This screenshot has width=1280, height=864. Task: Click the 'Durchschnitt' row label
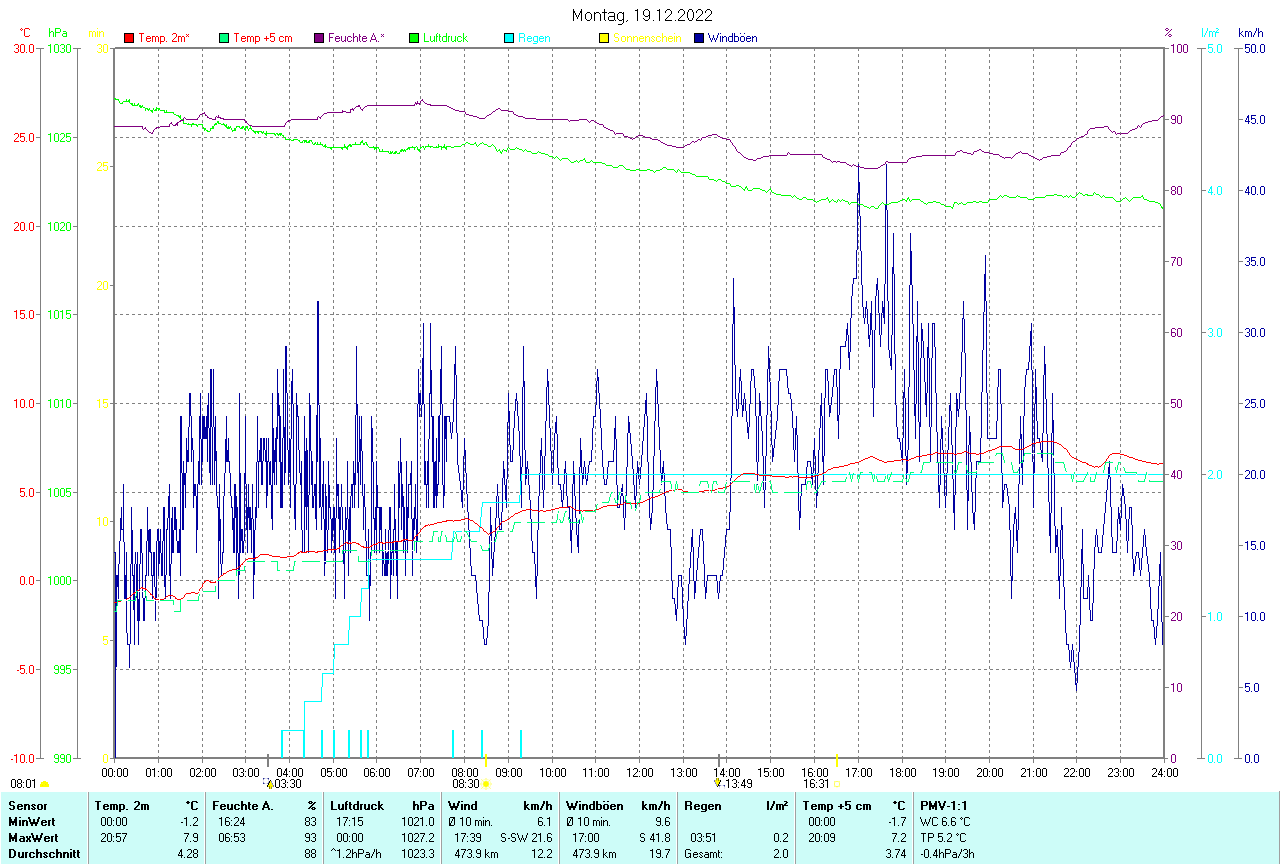point(43,854)
